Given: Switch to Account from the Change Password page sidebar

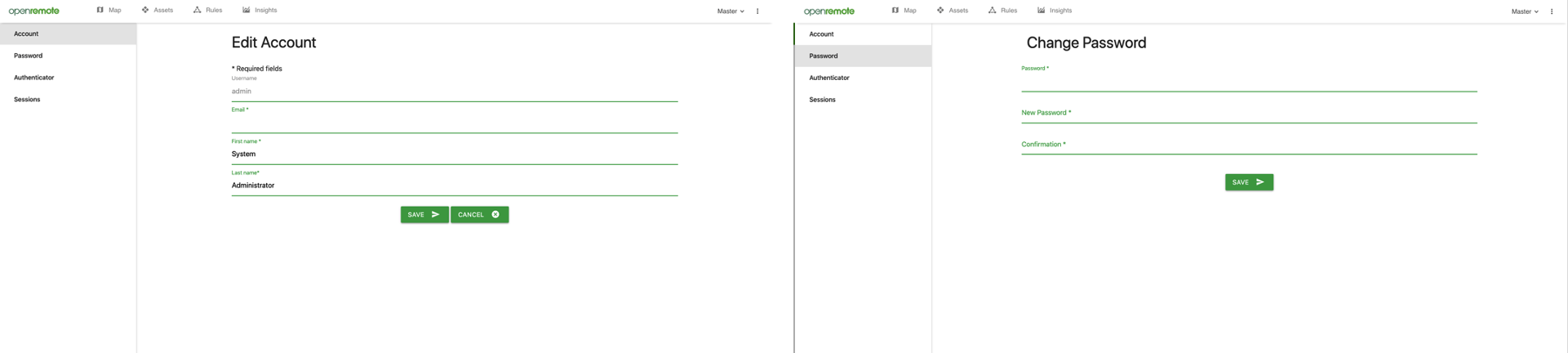Looking at the screenshot, I should [821, 34].
